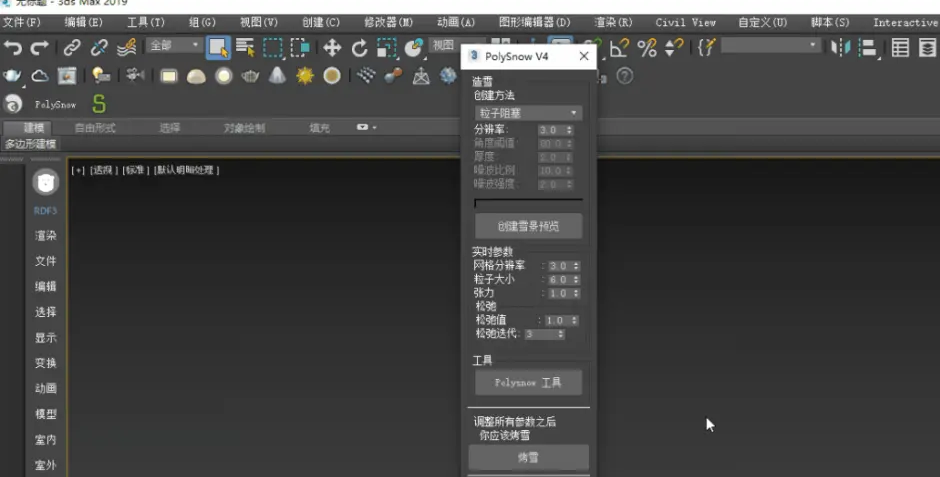Click the cloud render icon
Screen dimensions: 940x477
click(40, 76)
